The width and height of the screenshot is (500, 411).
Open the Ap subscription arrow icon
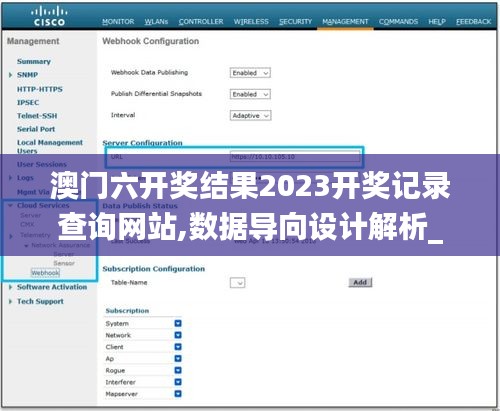point(178,359)
